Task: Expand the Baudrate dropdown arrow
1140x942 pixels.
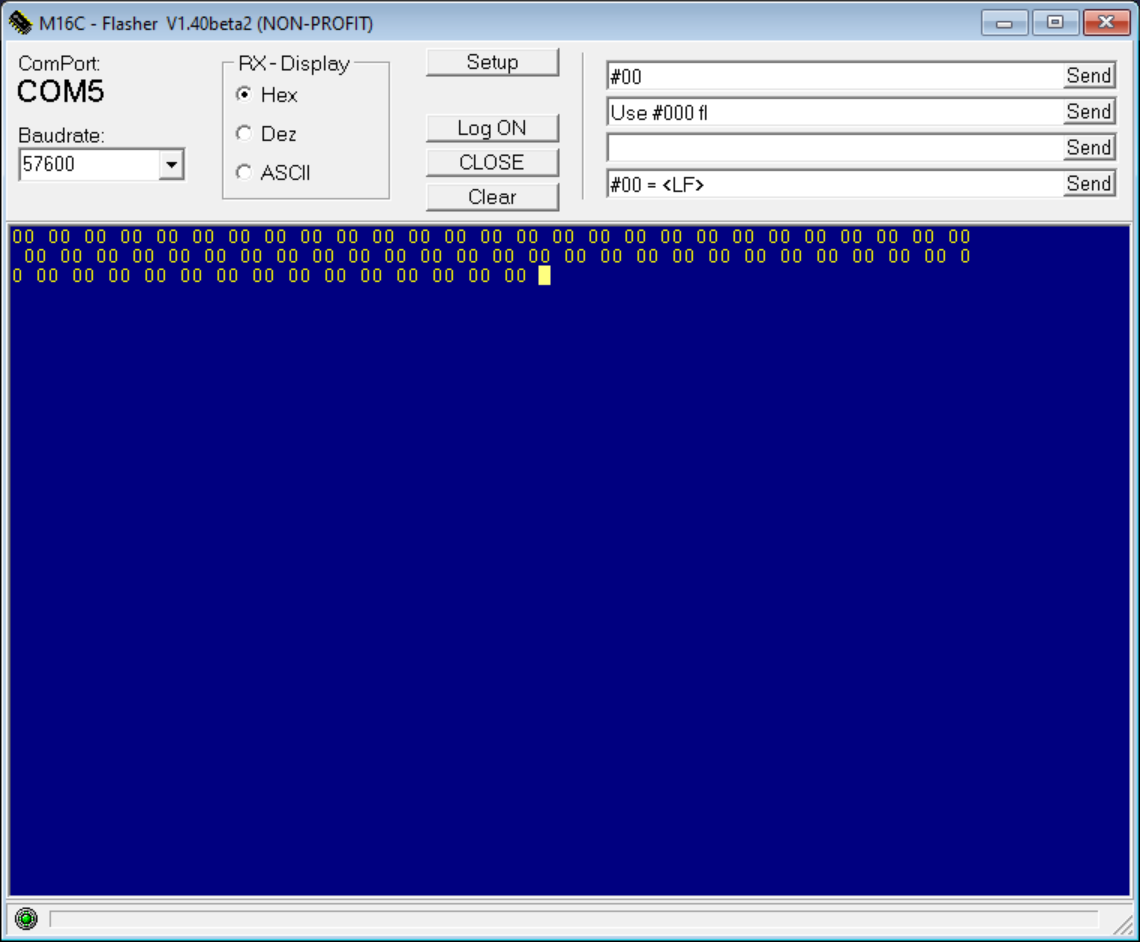Action: click(172, 164)
